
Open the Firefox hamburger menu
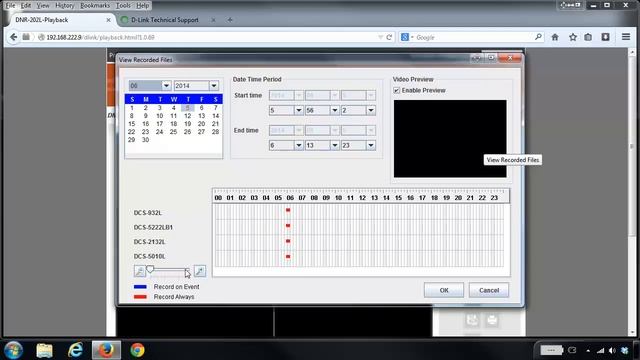[x=626, y=37]
